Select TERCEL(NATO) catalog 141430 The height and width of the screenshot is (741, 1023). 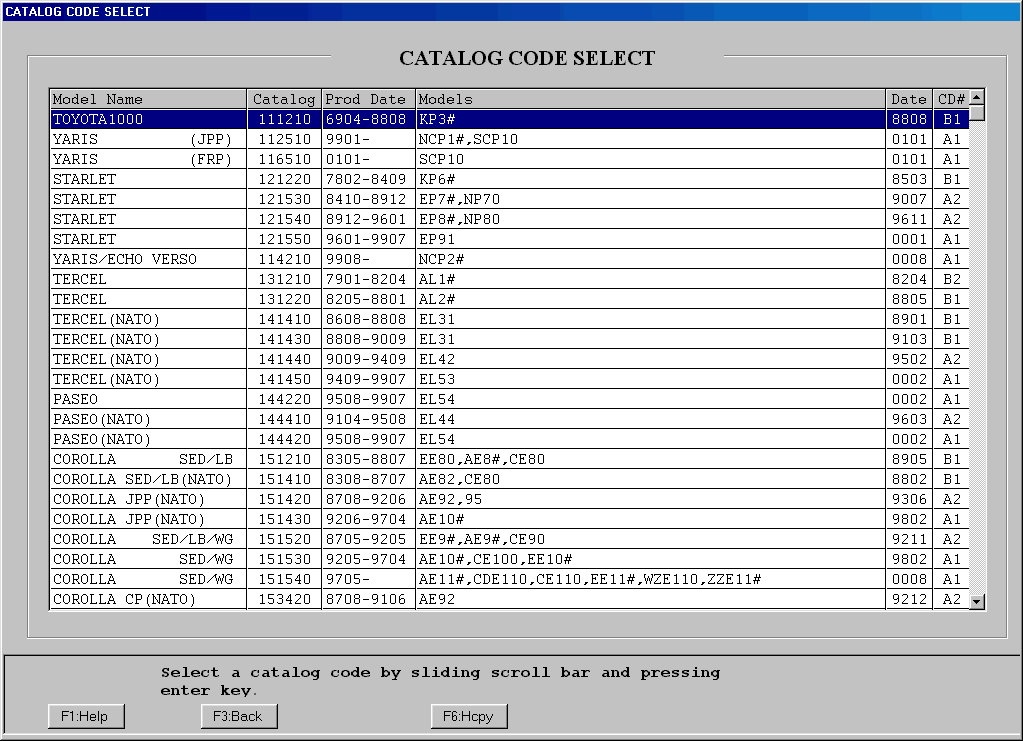click(510, 339)
